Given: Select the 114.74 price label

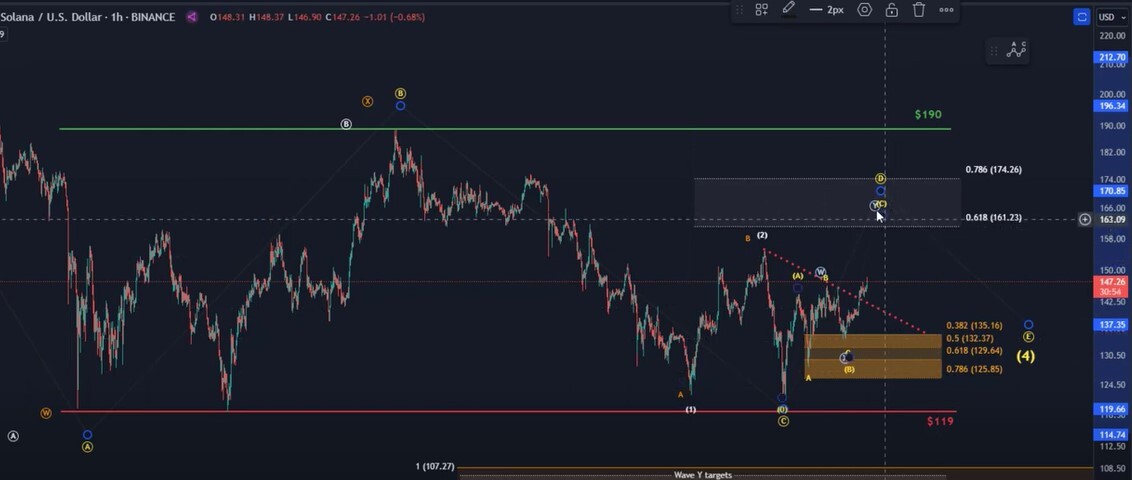Looking at the screenshot, I should 1111,435.
